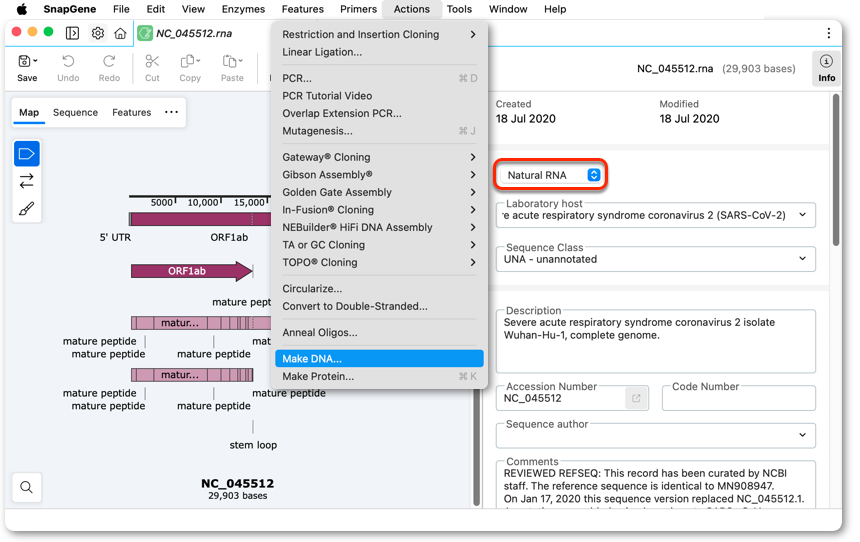This screenshot has width=860, height=542.
Task: Click the Copy toolbar icon
Action: [190, 61]
